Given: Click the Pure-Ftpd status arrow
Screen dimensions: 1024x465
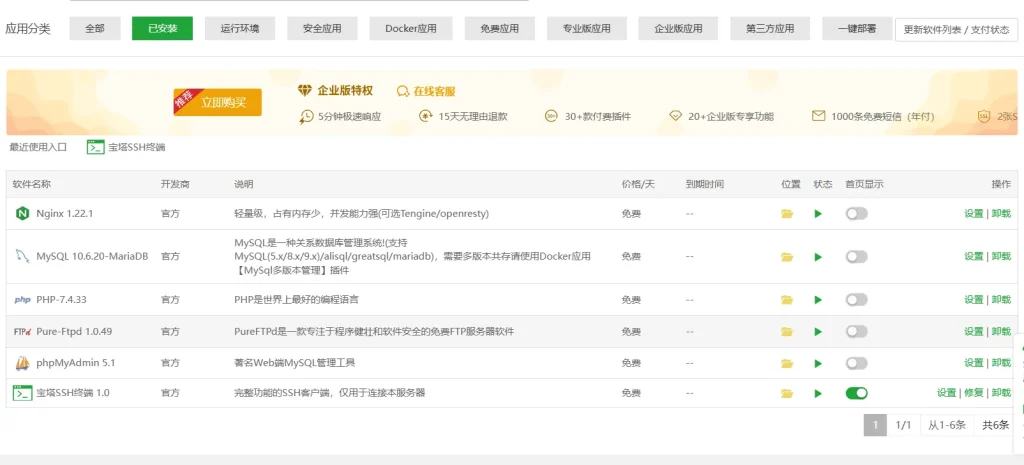Looking at the screenshot, I should pyautogui.click(x=818, y=332).
